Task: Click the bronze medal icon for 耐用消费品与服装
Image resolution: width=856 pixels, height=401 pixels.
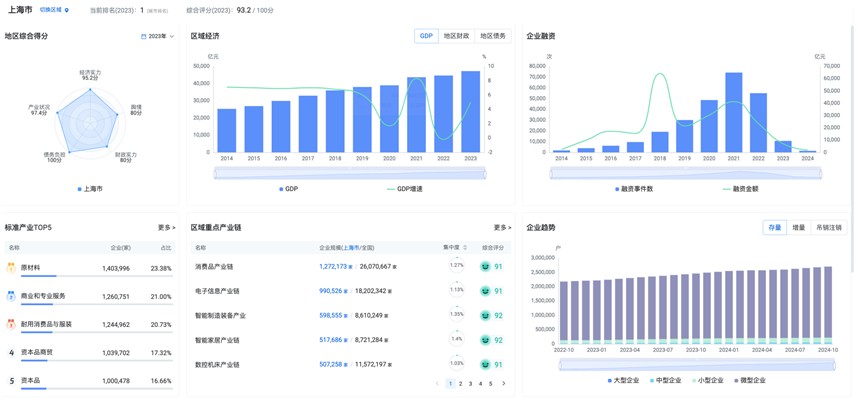Action: point(11,324)
